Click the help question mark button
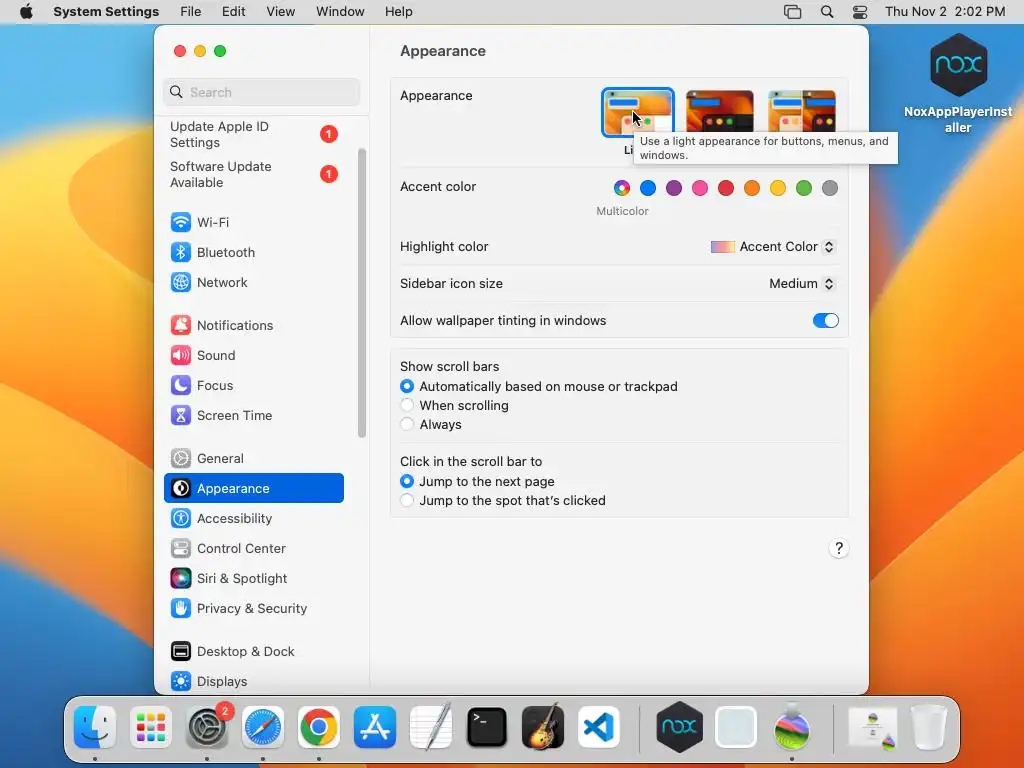1024x768 pixels. (x=839, y=549)
